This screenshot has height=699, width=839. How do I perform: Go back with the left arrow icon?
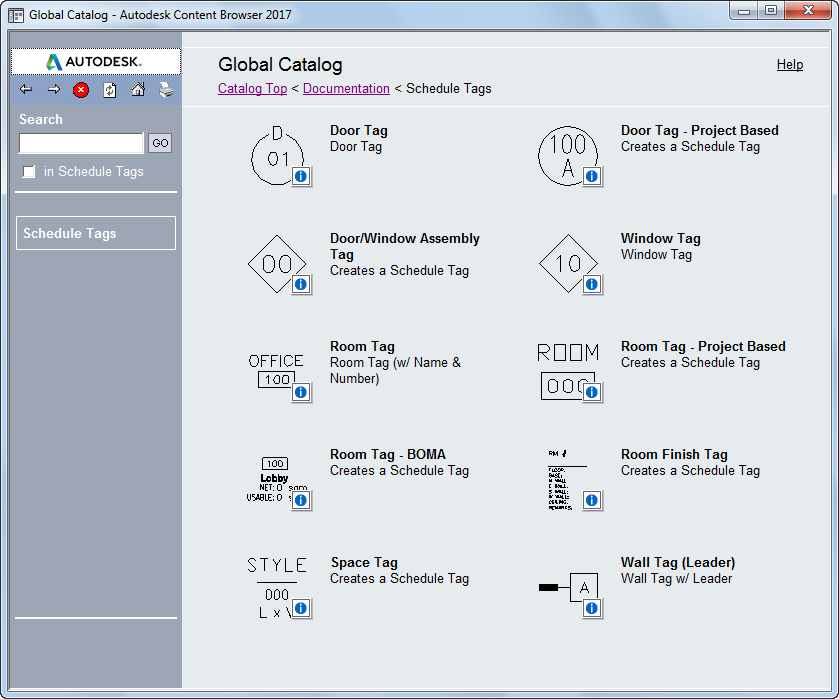click(26, 89)
